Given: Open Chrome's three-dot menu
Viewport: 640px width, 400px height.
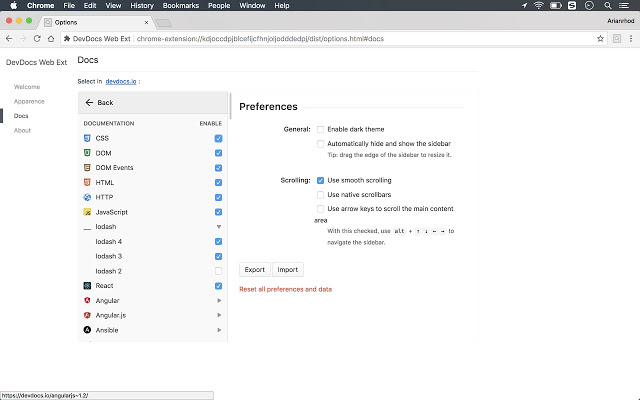Looking at the screenshot, I should pos(631,39).
